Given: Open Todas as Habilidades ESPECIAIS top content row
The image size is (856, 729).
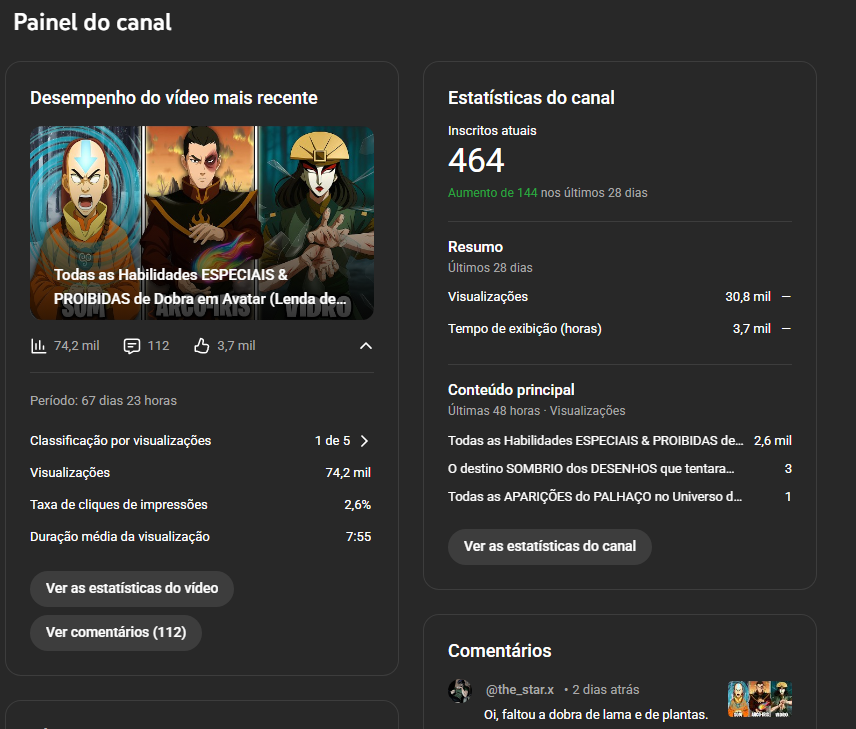Looking at the screenshot, I should tap(620, 441).
